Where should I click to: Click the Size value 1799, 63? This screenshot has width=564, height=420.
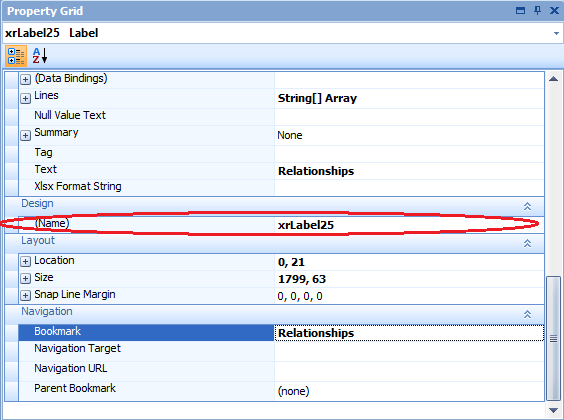(x=409, y=279)
